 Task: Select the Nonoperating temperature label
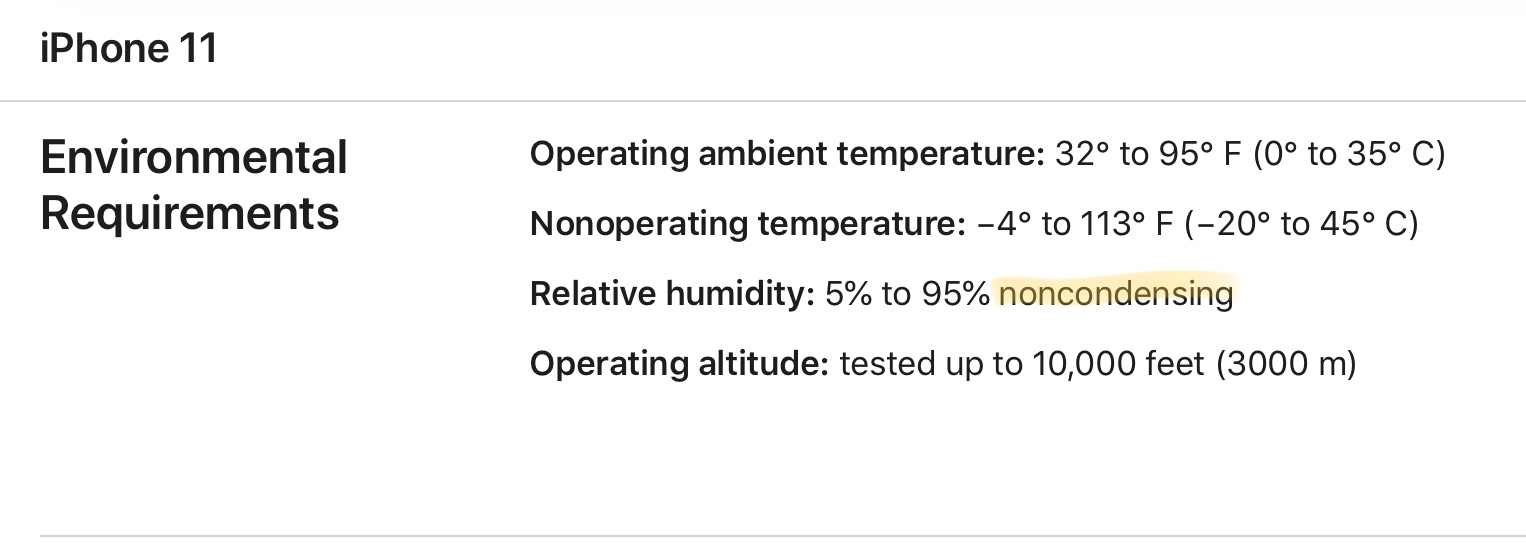click(x=748, y=224)
